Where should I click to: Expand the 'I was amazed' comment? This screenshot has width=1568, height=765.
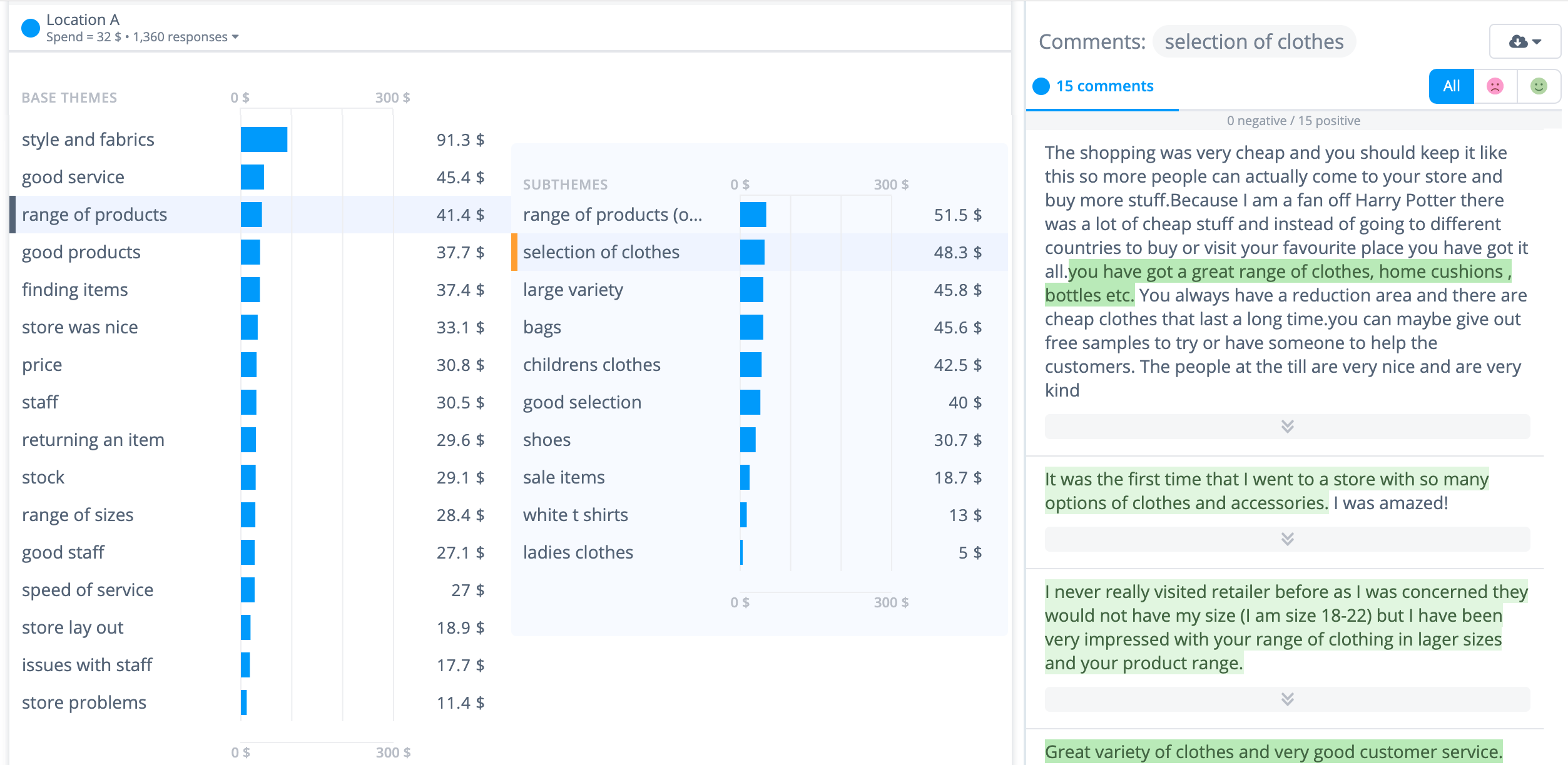tap(1287, 539)
